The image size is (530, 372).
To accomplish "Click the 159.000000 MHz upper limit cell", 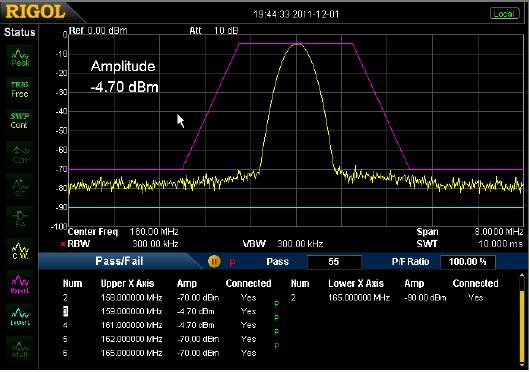I will [131, 312].
